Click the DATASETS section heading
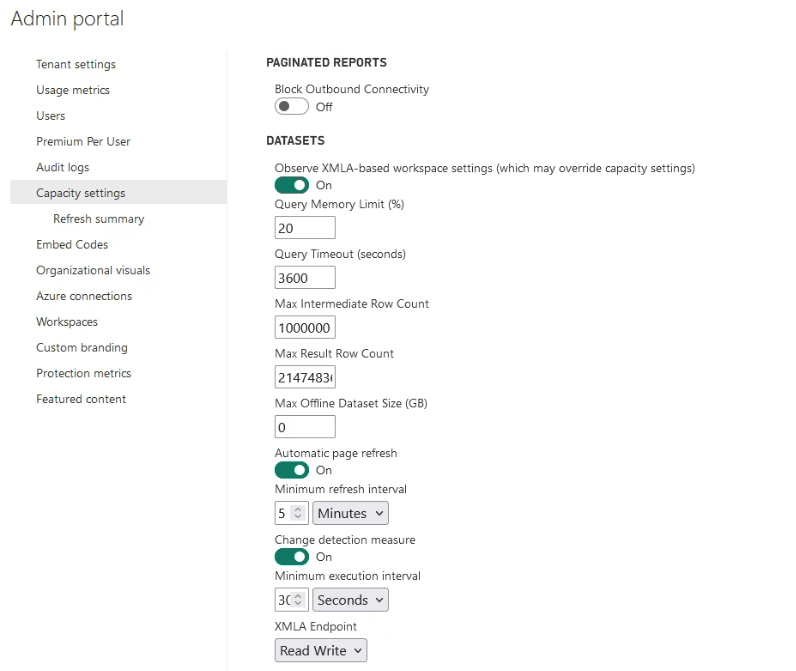The image size is (796, 671). pyautogui.click(x=295, y=141)
